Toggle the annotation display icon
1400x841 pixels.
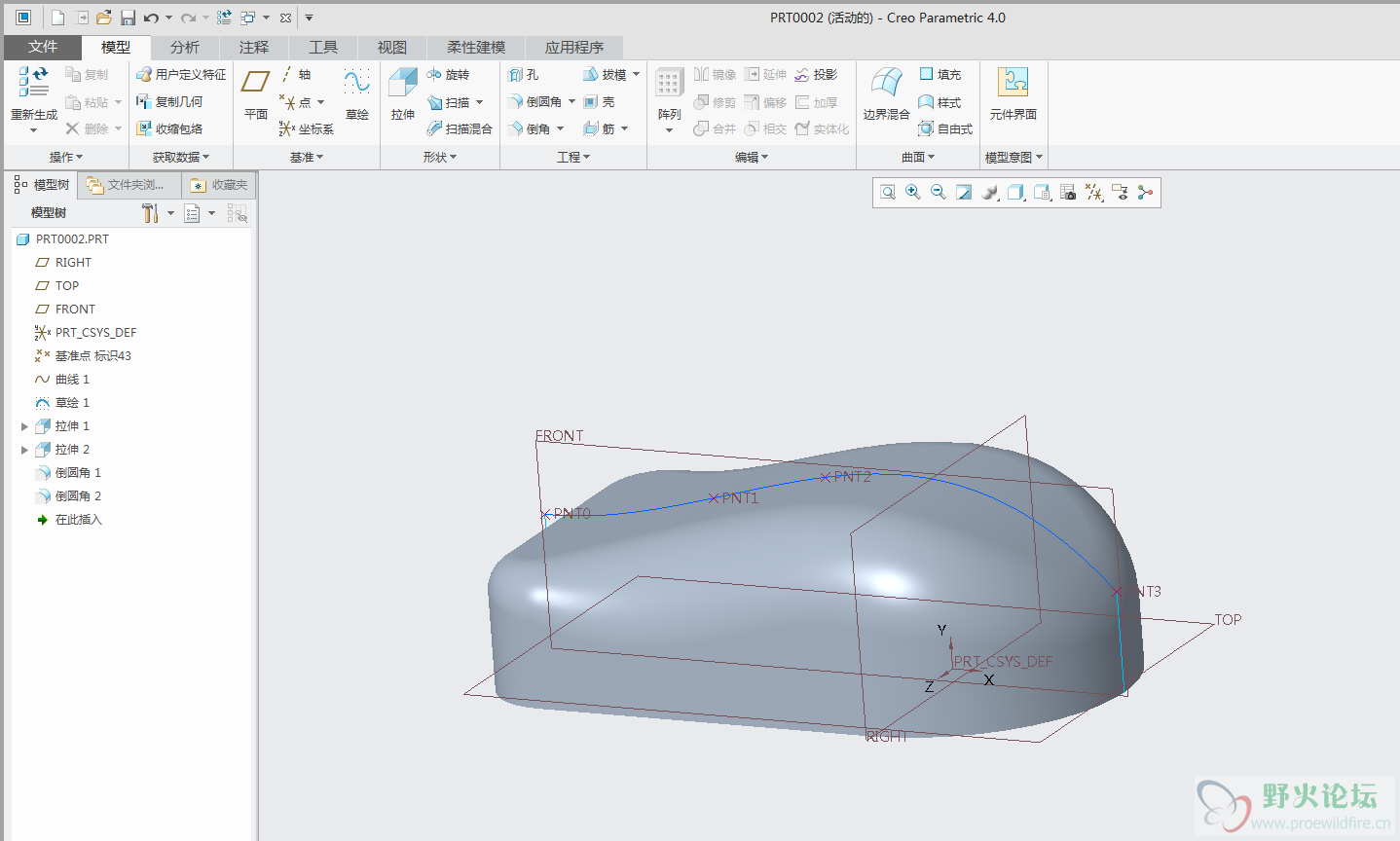[1120, 193]
